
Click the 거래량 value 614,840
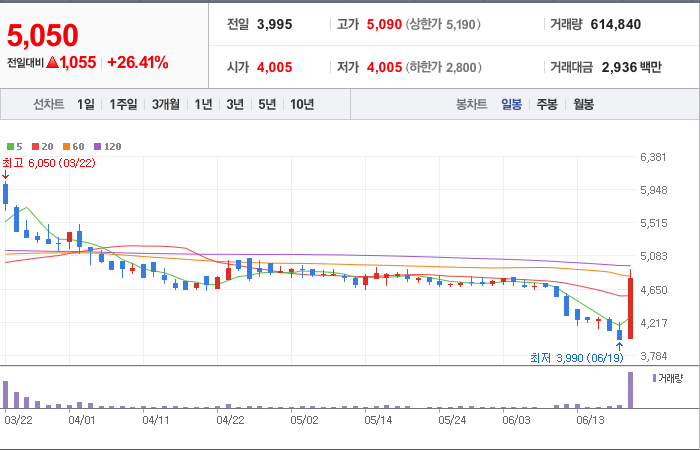(616, 24)
